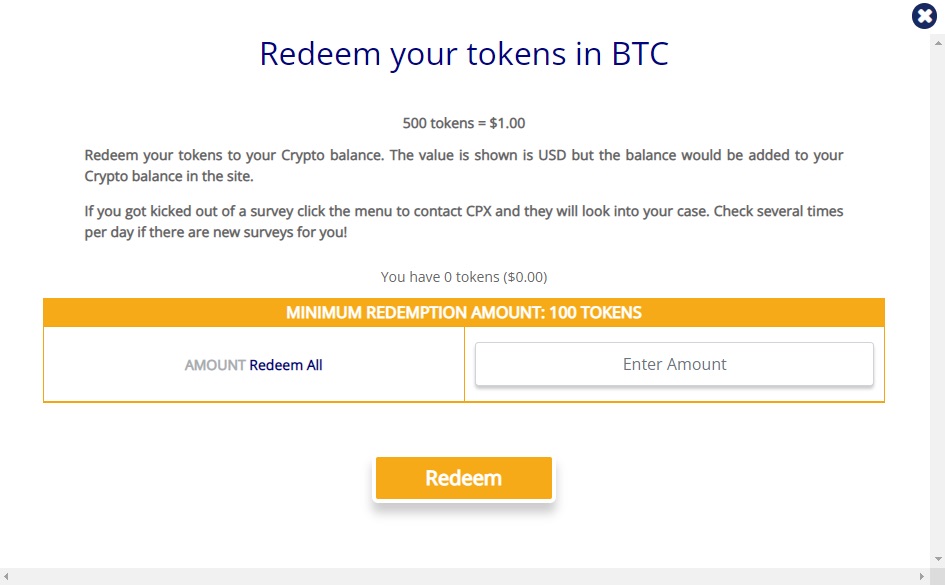Screen dimensions: 945x585
Task: Click the vertical scrollbar down arrow
Action: (938, 559)
